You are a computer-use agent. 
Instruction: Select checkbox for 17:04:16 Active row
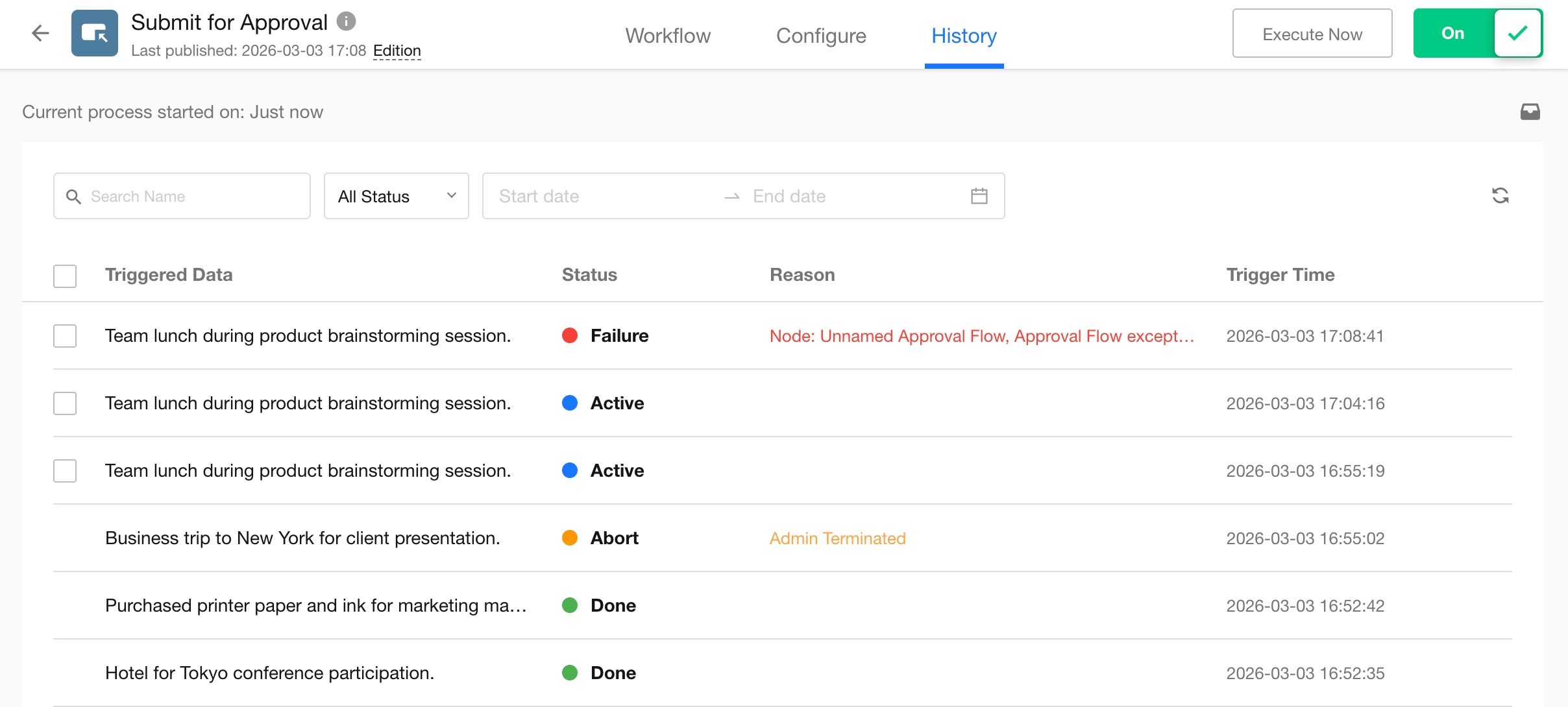point(65,403)
